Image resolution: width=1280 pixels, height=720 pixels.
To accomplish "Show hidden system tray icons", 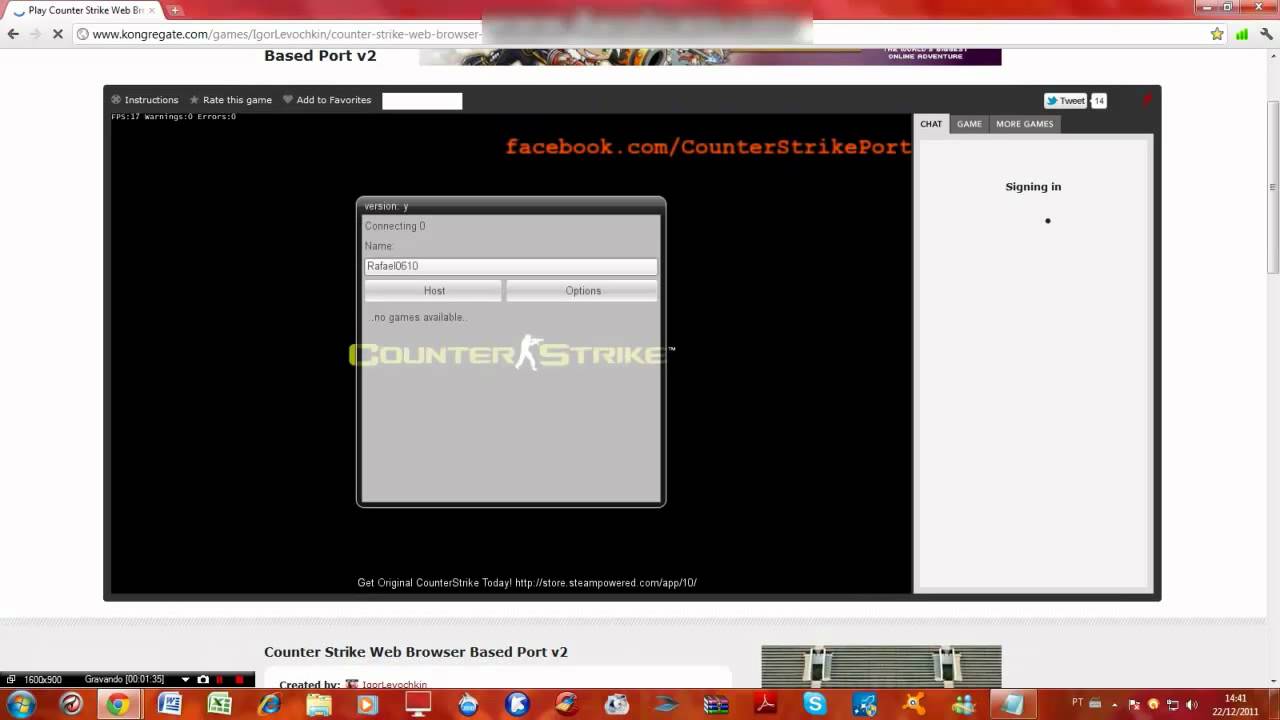I will click(x=1115, y=704).
